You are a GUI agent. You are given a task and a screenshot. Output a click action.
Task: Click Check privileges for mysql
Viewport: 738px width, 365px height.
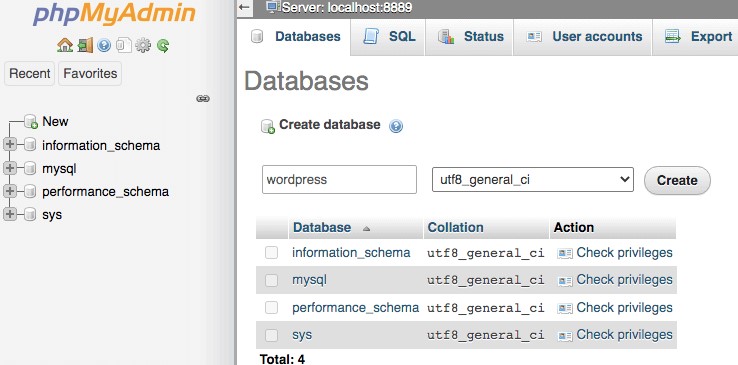coord(624,280)
